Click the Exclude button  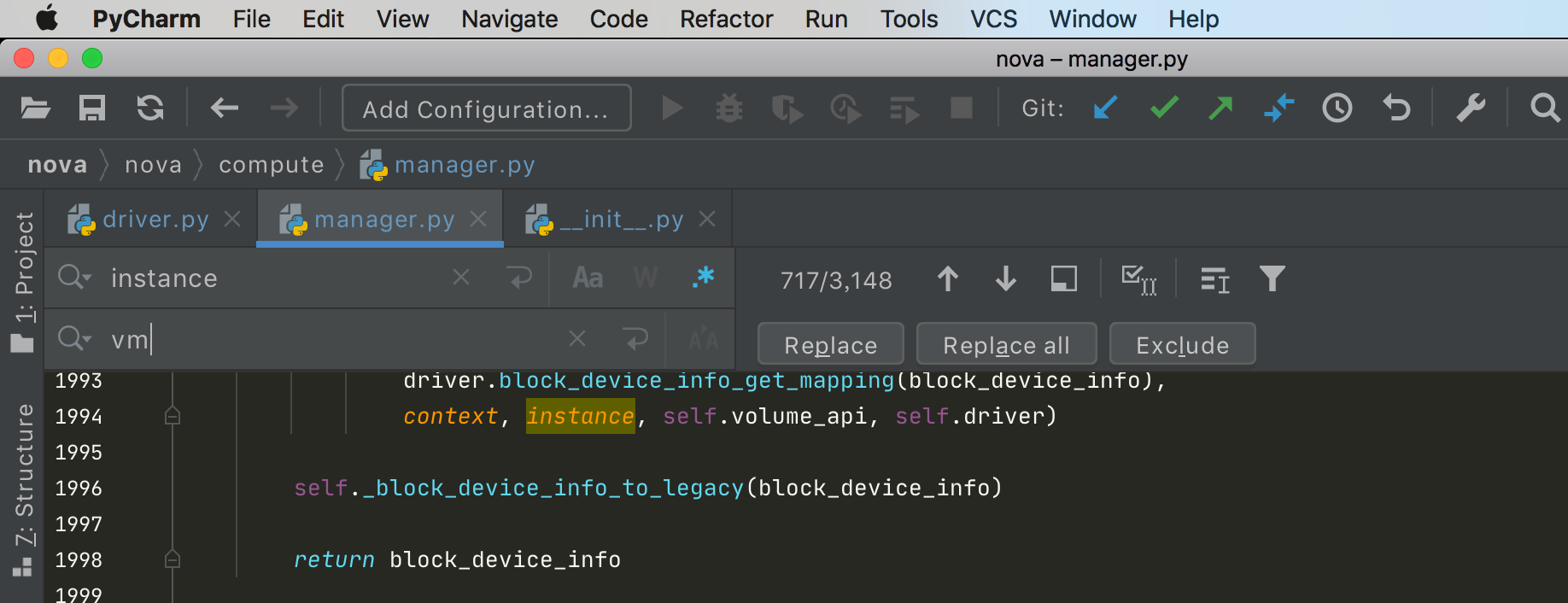[1182, 344]
